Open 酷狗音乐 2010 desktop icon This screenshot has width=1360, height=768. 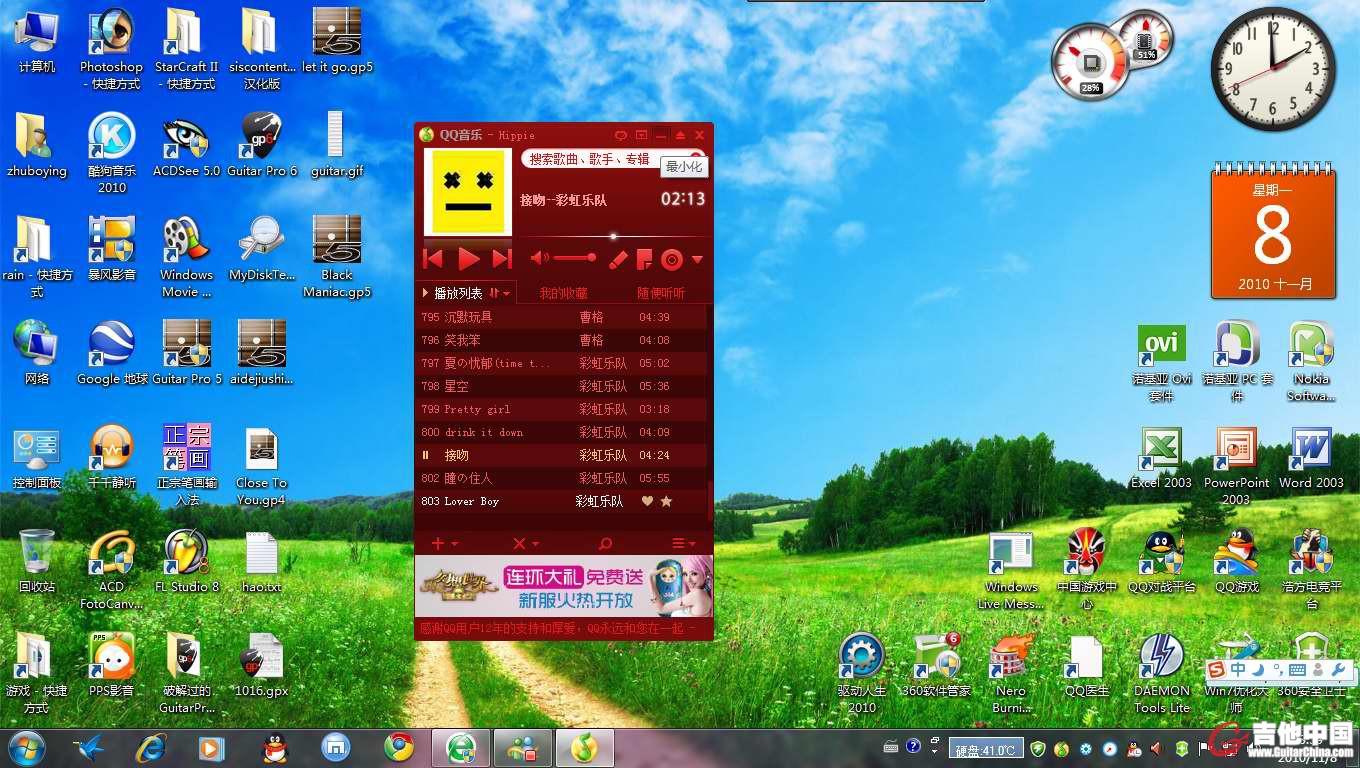(111, 153)
